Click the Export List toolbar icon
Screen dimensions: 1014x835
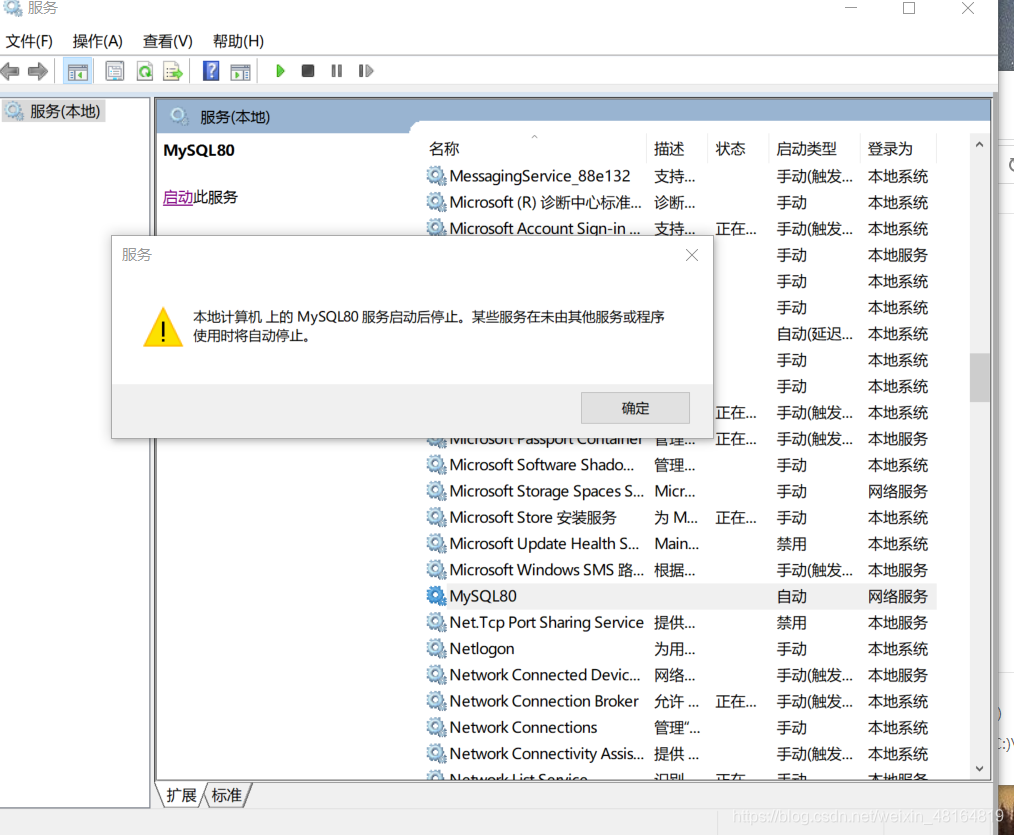pyautogui.click(x=173, y=71)
